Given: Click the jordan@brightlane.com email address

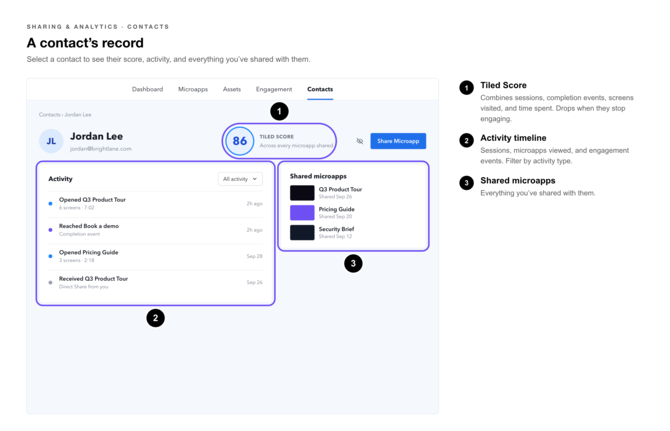Looking at the screenshot, I should click(x=101, y=149).
